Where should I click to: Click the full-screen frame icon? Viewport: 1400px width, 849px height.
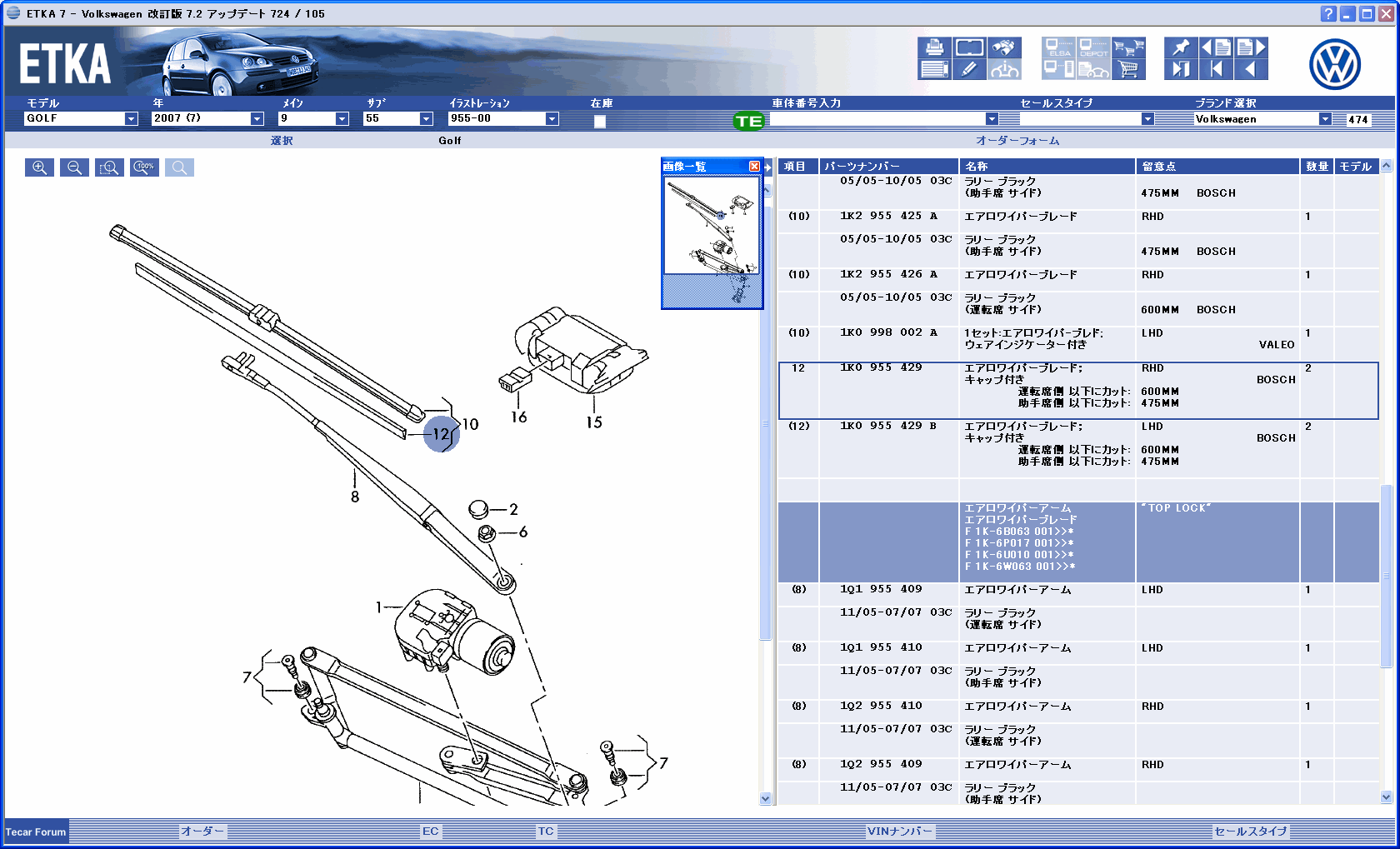coord(969,47)
